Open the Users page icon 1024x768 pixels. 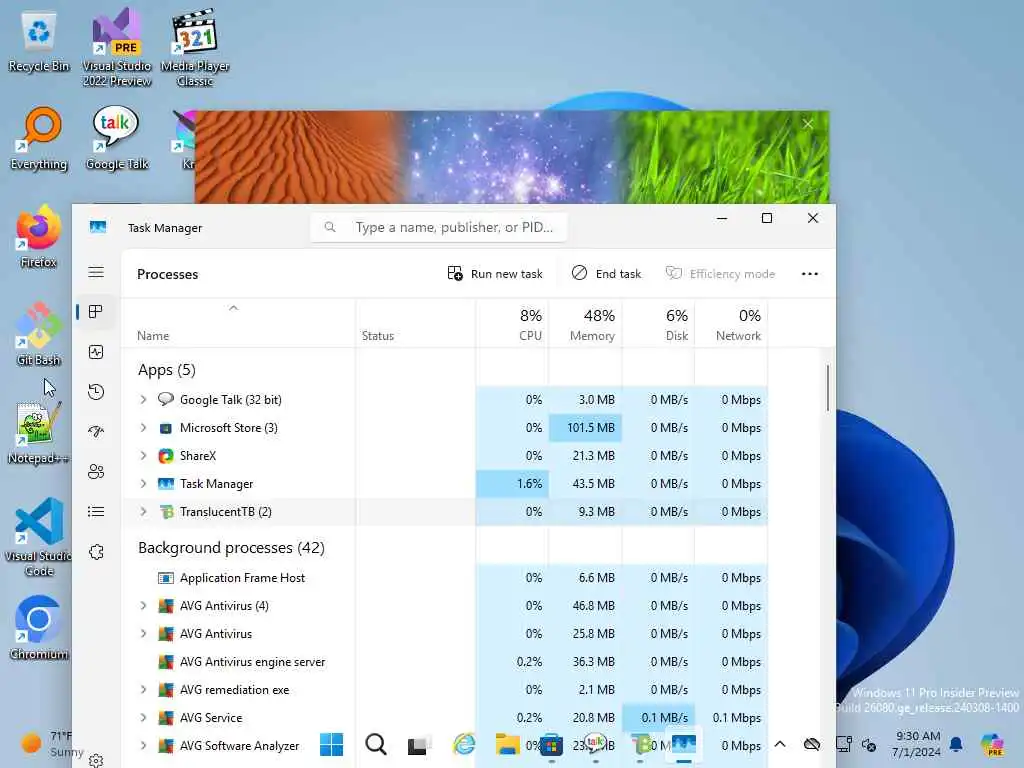click(96, 472)
